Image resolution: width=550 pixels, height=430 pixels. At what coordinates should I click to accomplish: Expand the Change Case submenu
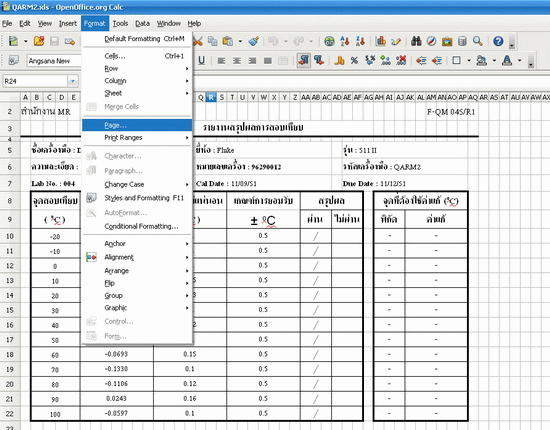137,184
